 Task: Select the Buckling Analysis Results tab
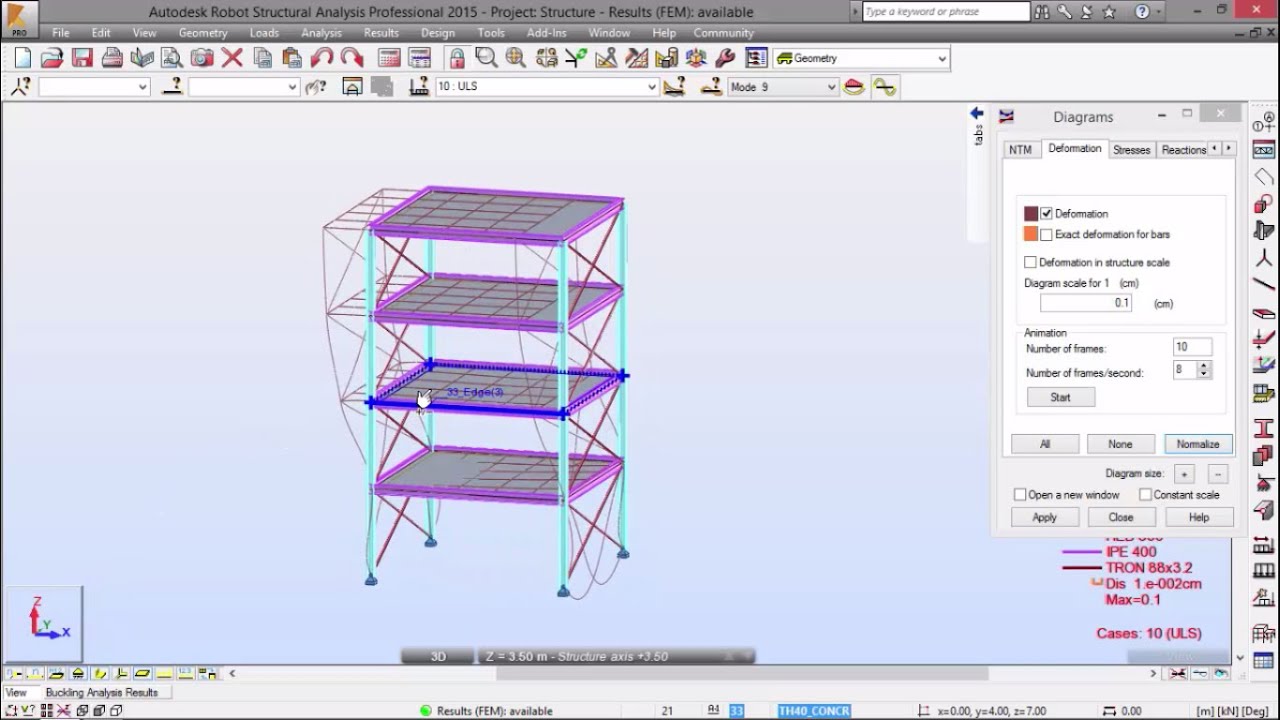pos(101,692)
